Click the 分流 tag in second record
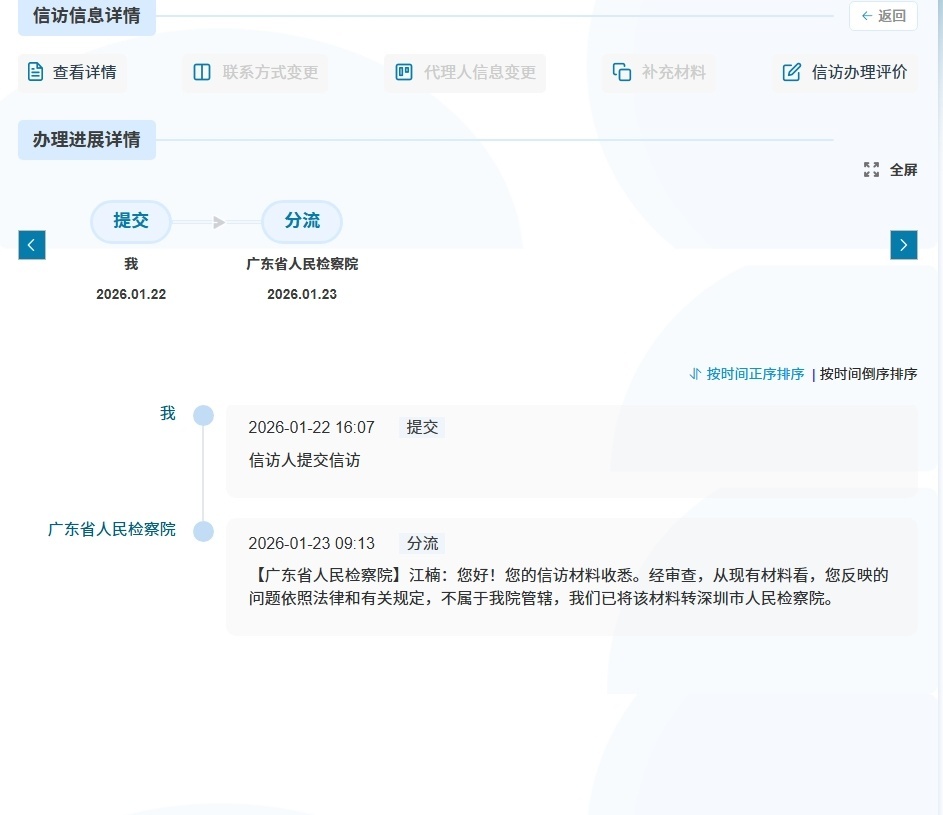Screen dimensions: 943x815 coord(422,543)
